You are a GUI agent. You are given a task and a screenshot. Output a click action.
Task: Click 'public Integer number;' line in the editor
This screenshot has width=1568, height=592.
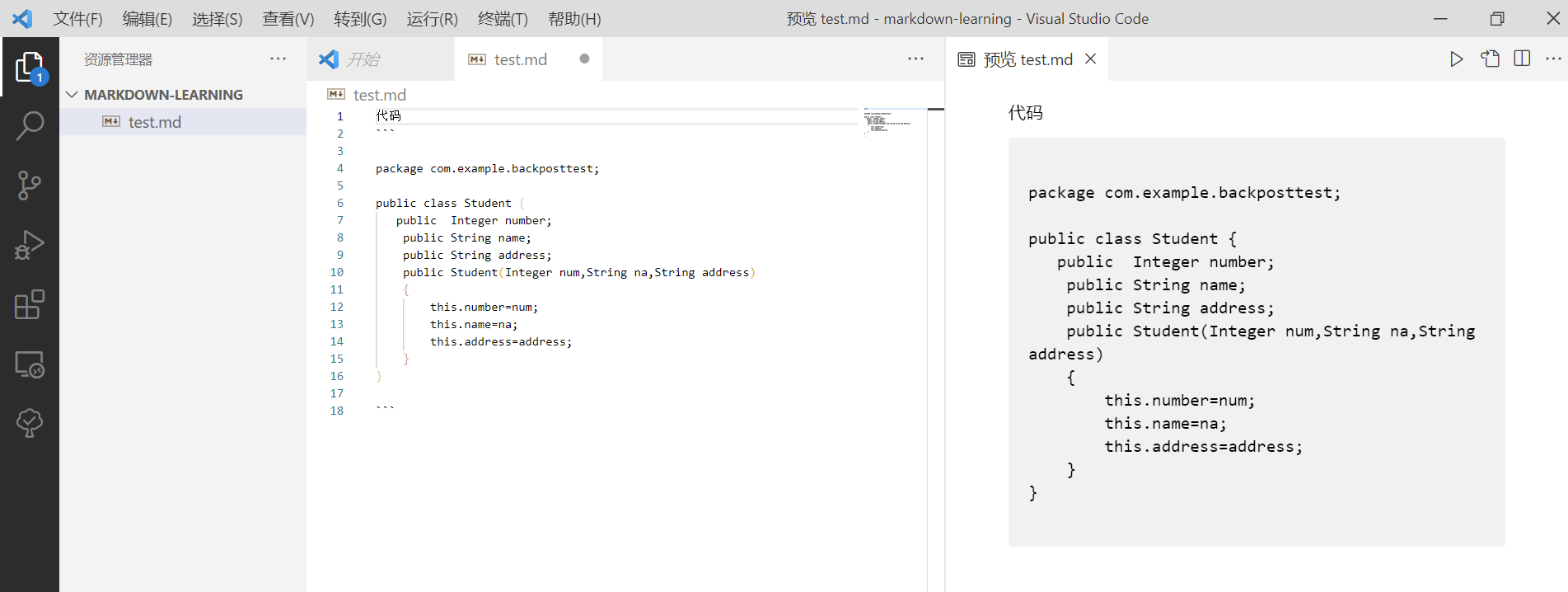point(474,220)
